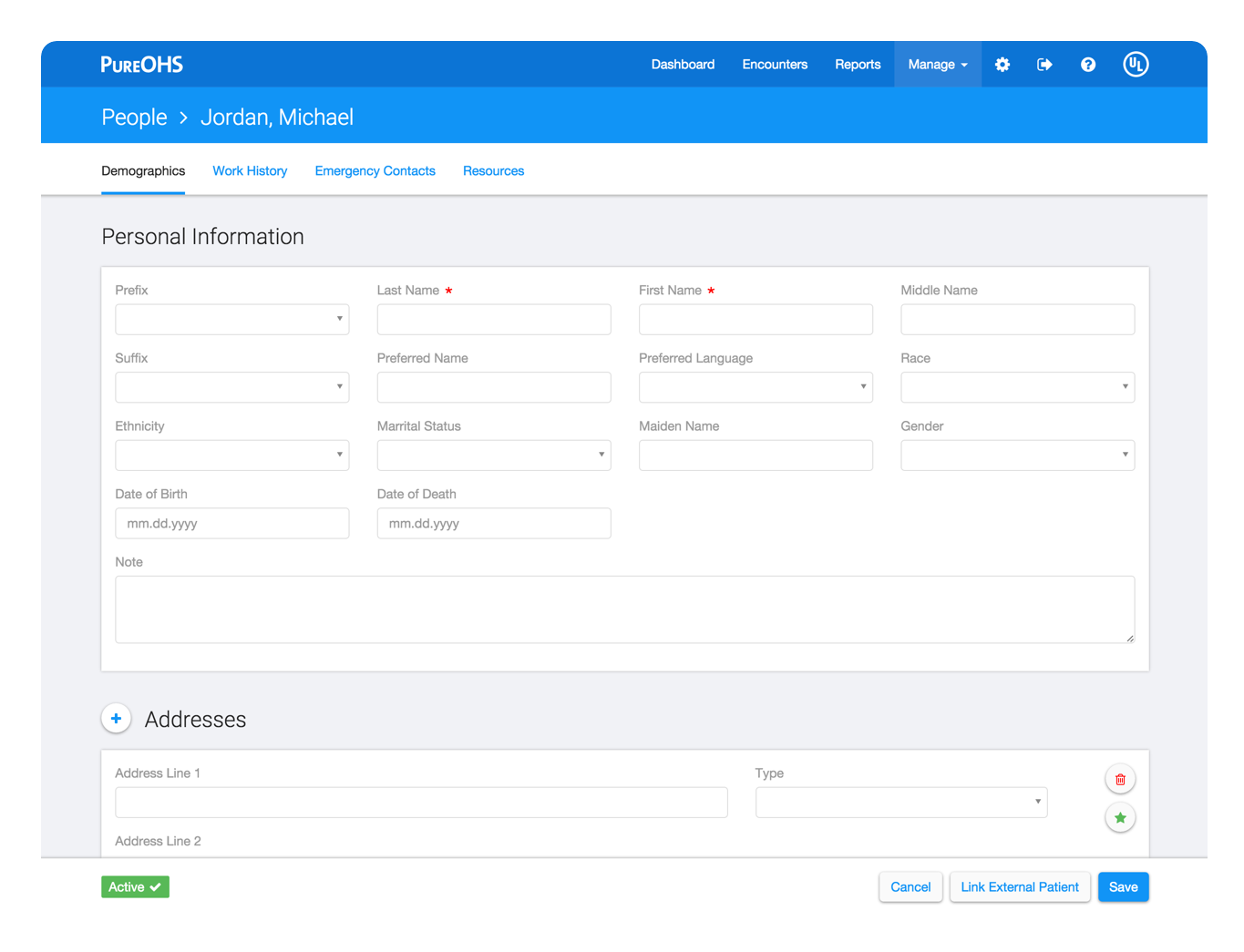Click into the Middle Name field
The image size is (1244, 952).
(1018, 320)
